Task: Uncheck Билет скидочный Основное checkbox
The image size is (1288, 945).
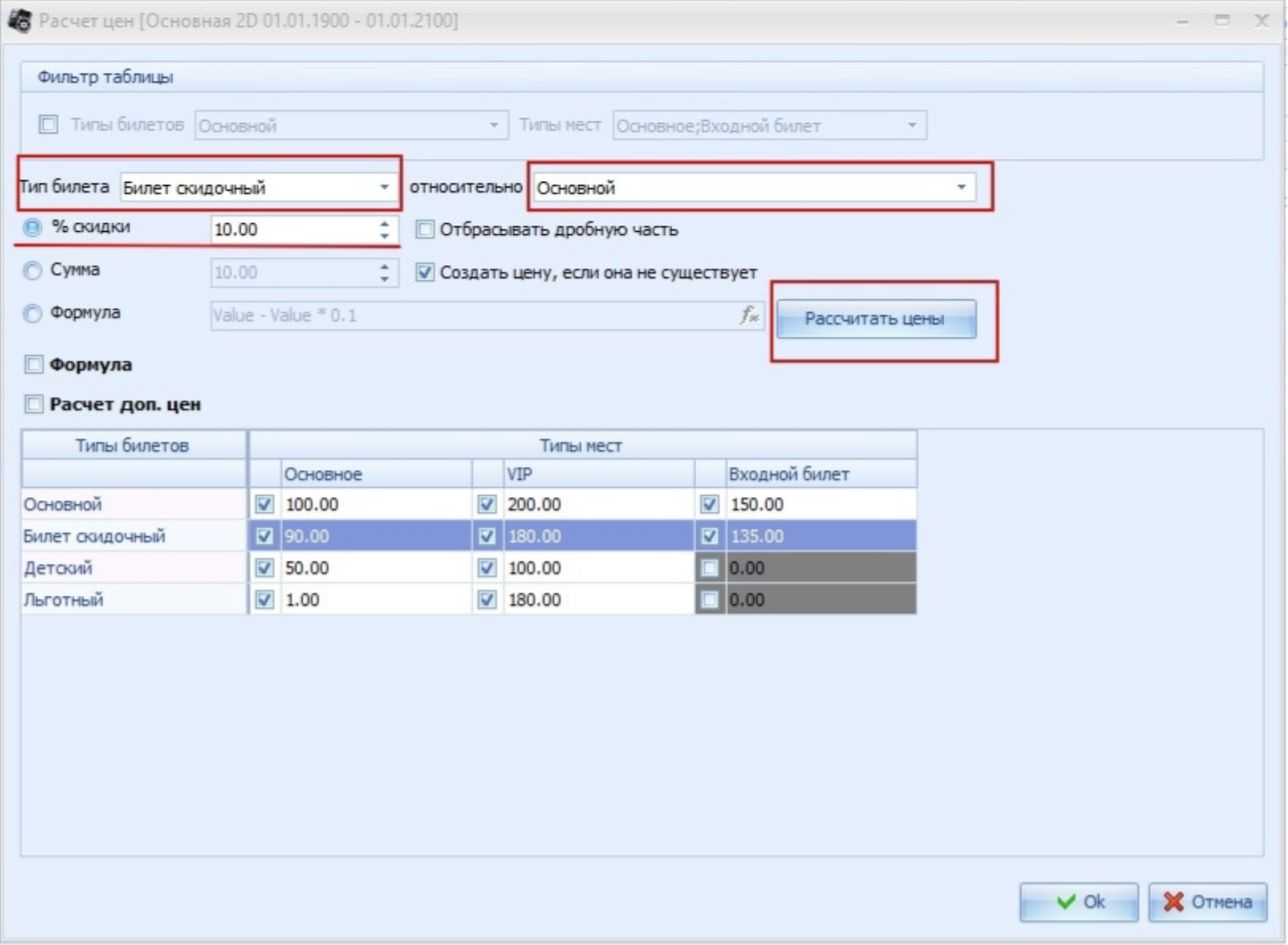Action: pos(264,536)
